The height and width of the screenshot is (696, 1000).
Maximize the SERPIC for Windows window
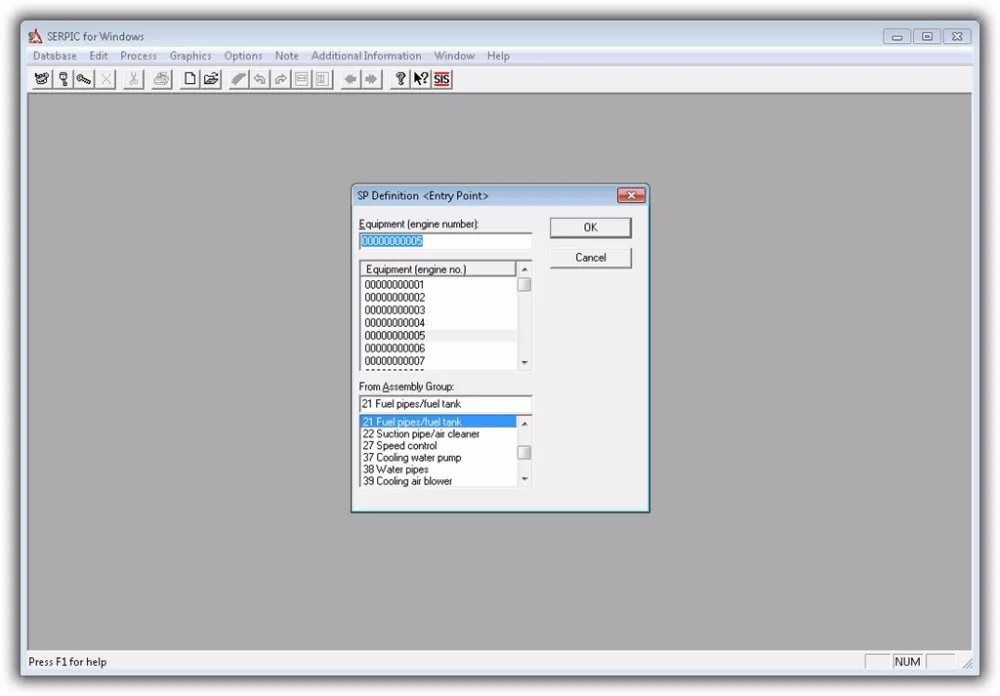(x=927, y=36)
